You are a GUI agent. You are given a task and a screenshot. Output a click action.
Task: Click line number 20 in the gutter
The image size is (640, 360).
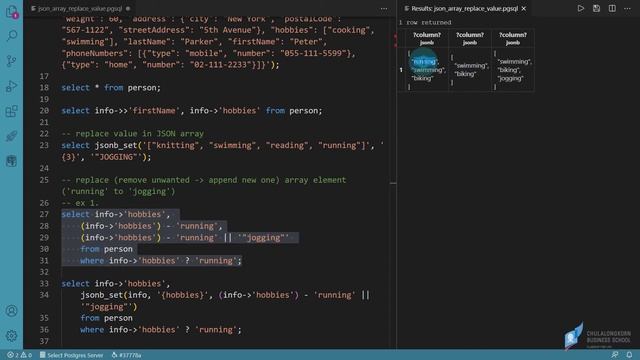tap(44, 111)
